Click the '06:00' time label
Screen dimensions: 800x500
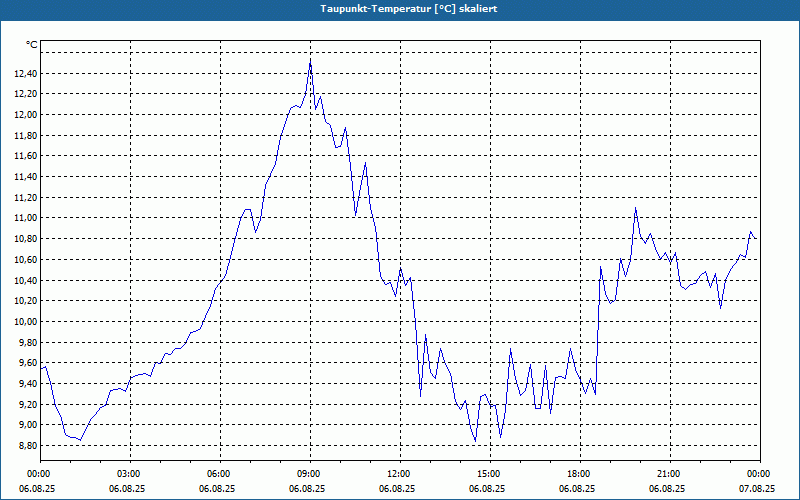(x=220, y=474)
